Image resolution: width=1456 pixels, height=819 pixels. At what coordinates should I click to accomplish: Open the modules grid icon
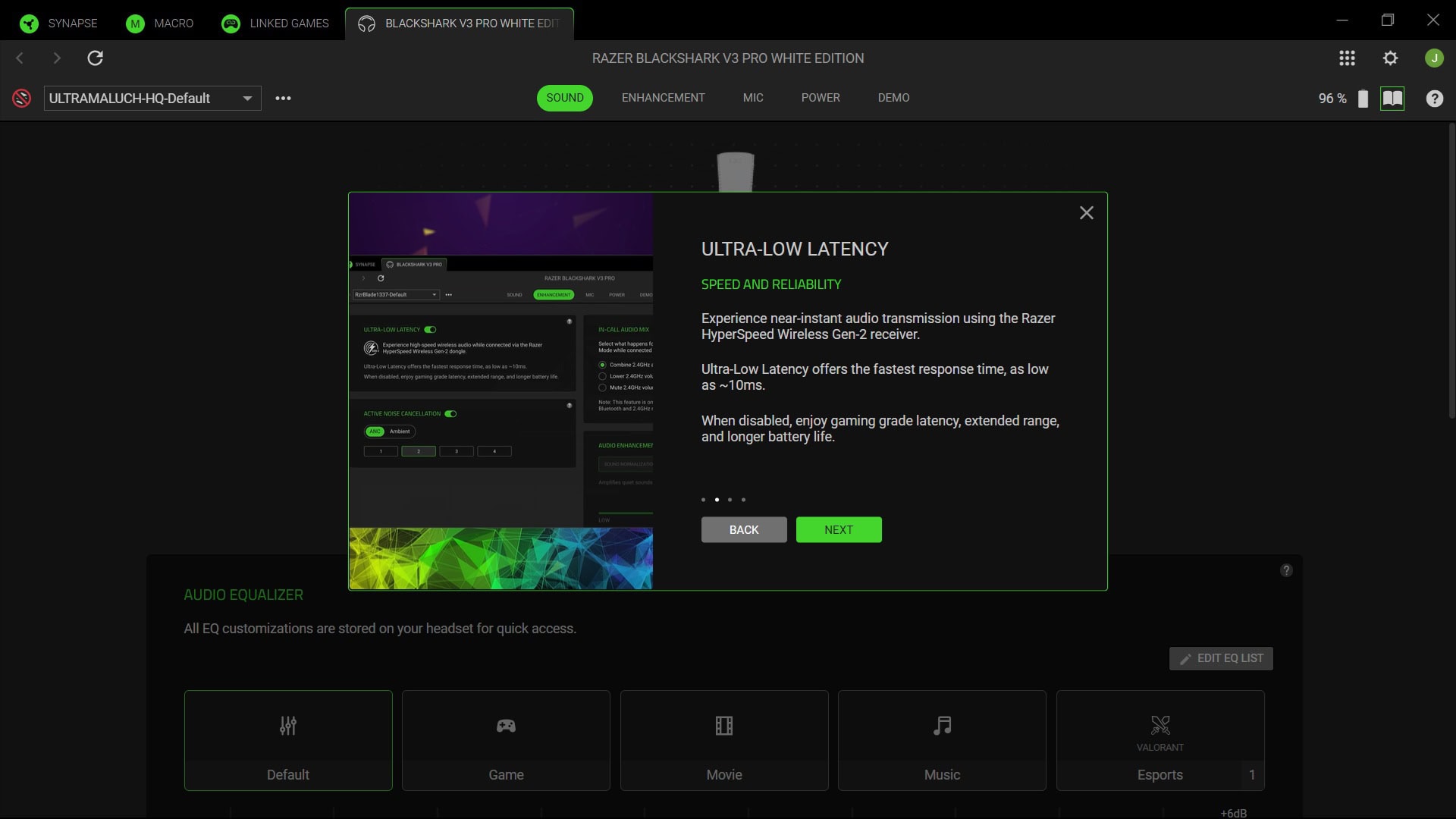coord(1347,58)
